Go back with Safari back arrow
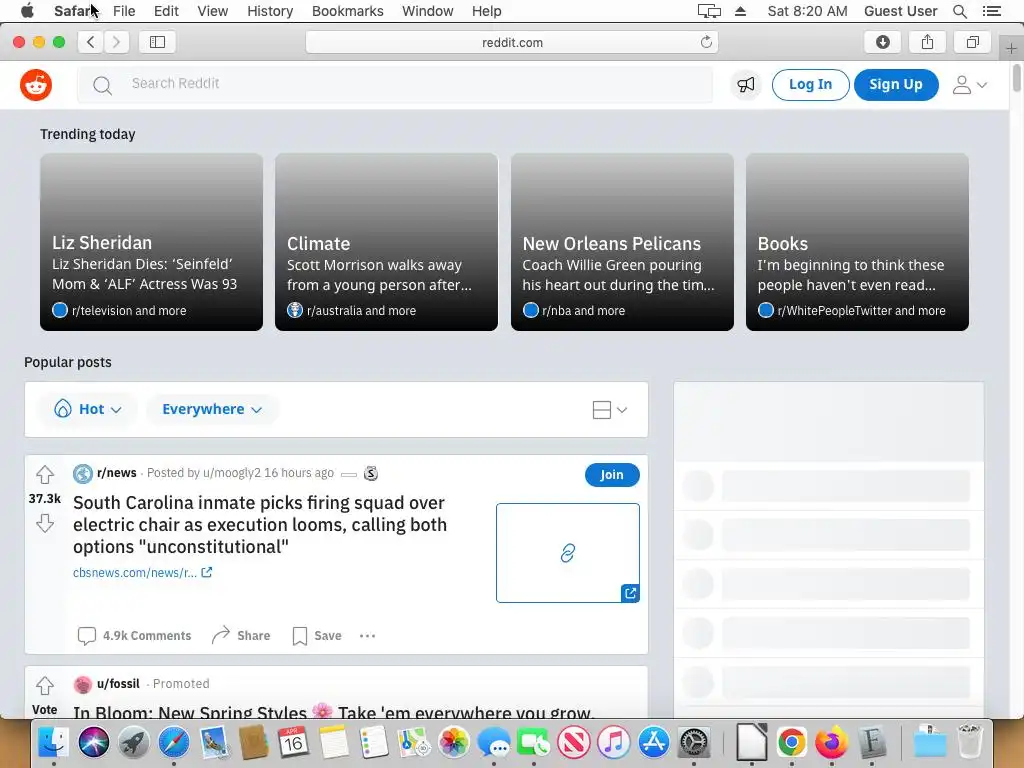Image resolution: width=1024 pixels, height=768 pixels. pos(91,42)
